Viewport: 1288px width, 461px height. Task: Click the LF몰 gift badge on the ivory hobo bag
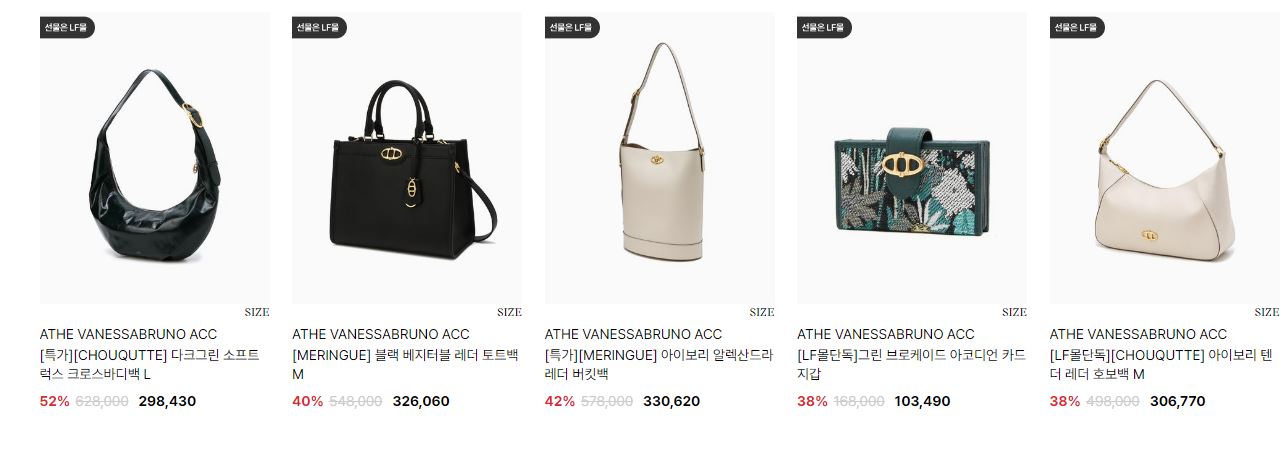pos(1077,28)
